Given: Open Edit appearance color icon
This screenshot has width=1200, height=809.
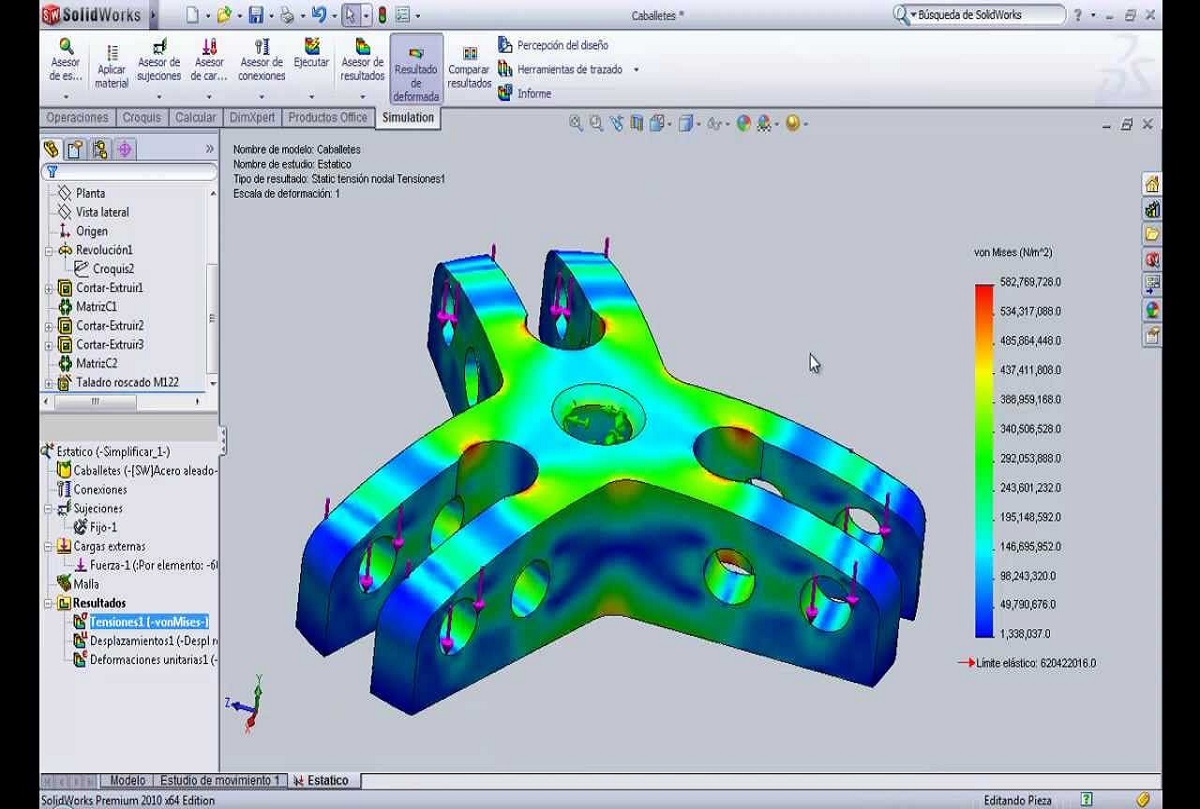Looking at the screenshot, I should pyautogui.click(x=743, y=124).
